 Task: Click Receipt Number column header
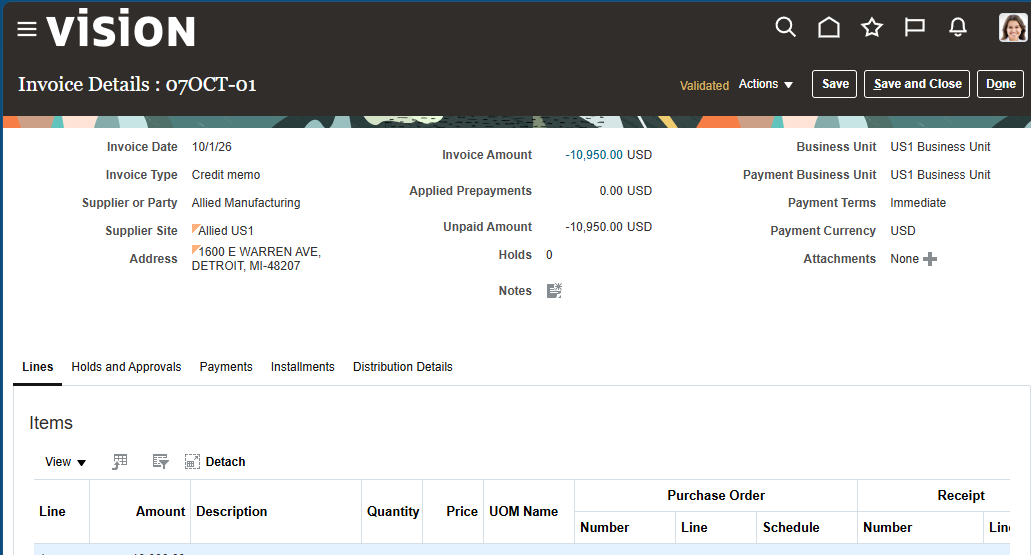(x=921, y=527)
